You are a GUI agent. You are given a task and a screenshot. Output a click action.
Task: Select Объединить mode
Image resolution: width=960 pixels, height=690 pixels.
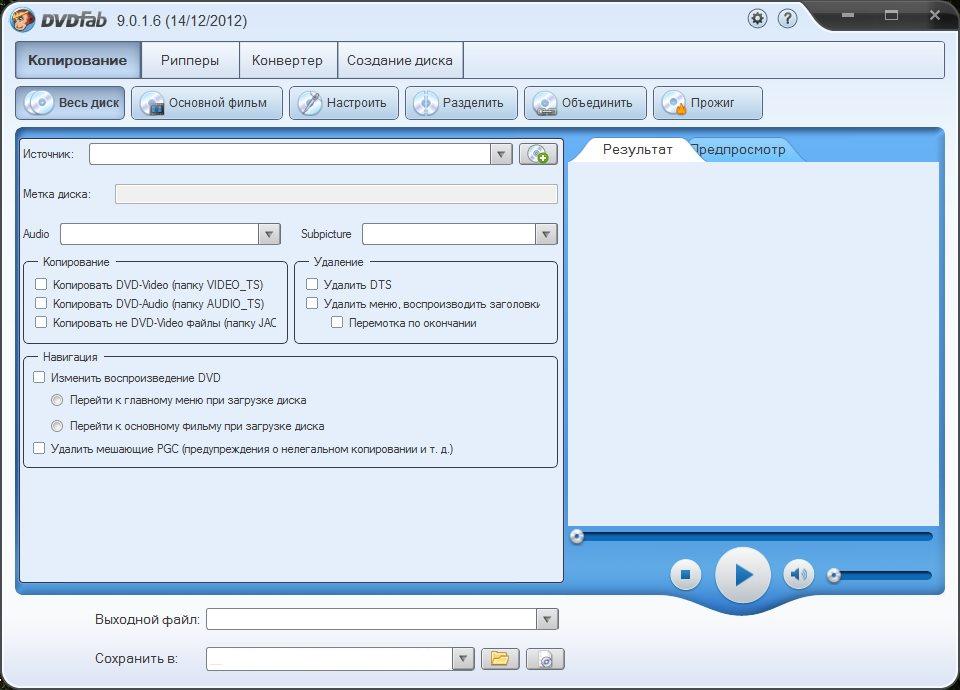tap(585, 103)
